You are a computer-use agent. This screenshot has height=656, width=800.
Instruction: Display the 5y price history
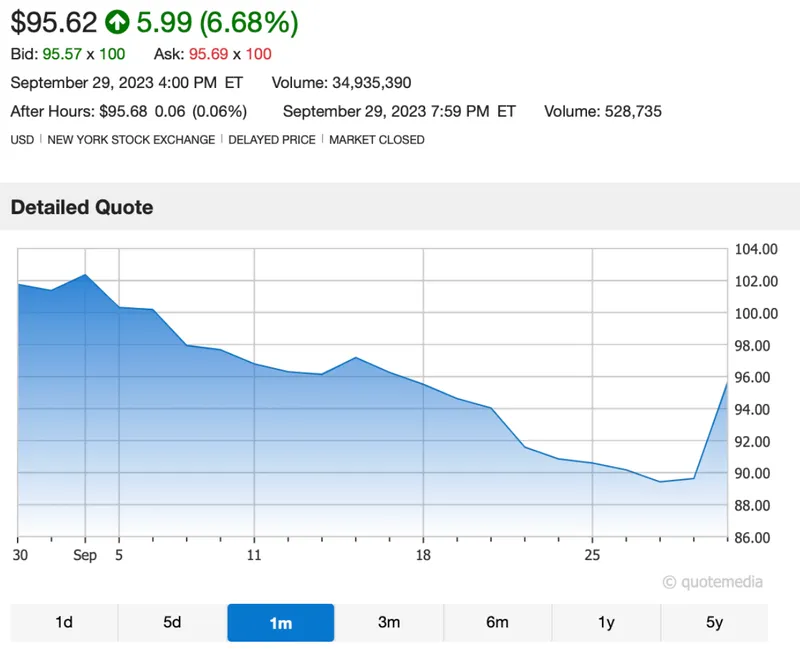point(714,622)
